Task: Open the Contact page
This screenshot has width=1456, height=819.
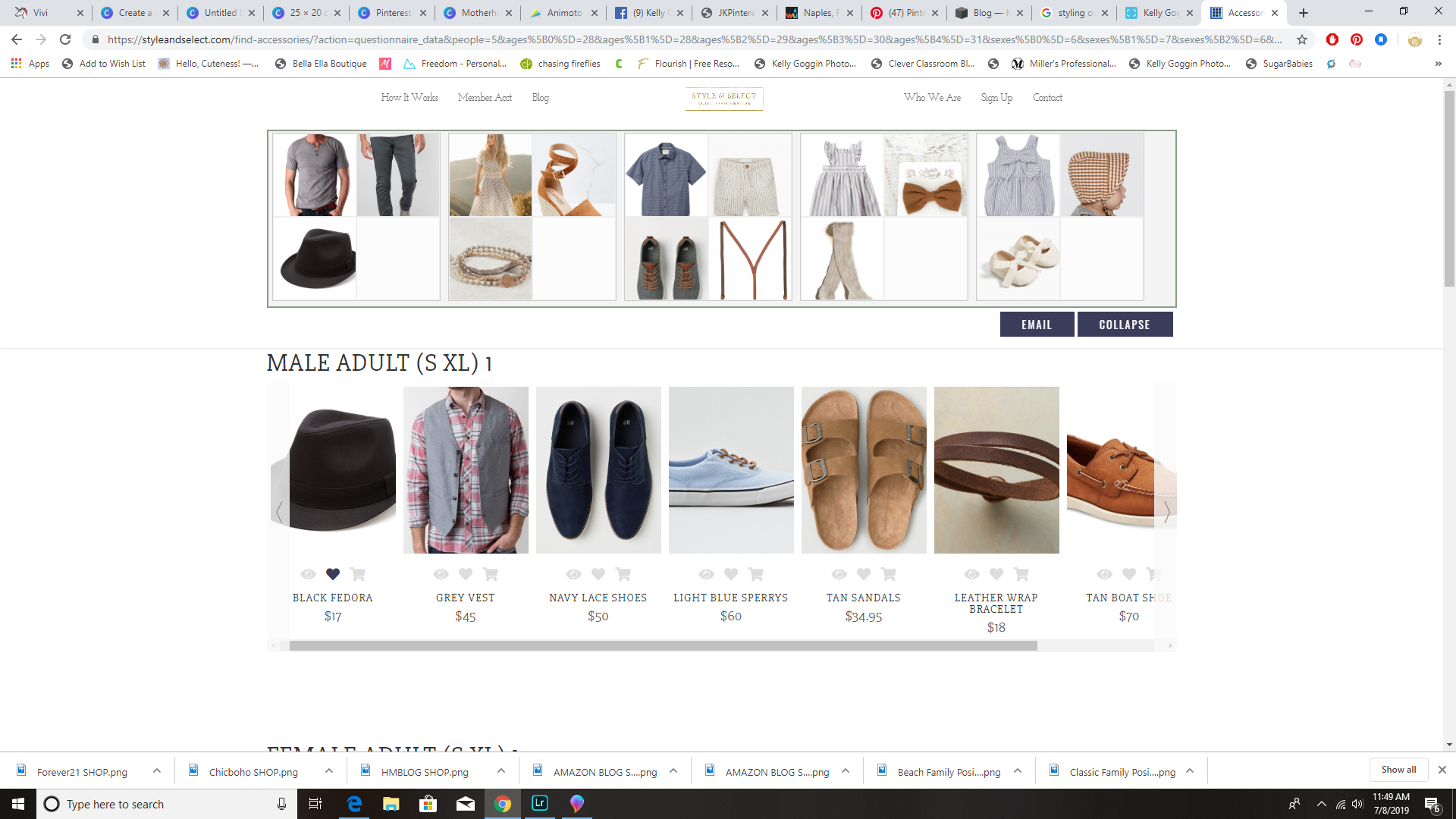Action: (x=1047, y=98)
